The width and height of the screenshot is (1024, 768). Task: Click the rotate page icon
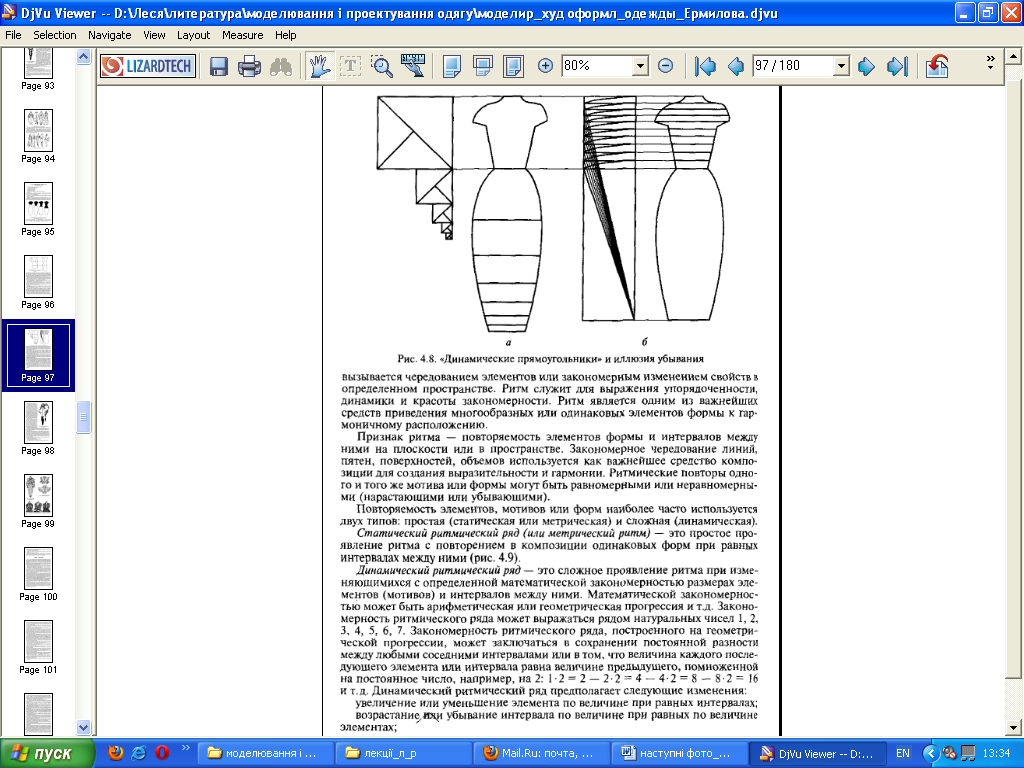pos(937,66)
